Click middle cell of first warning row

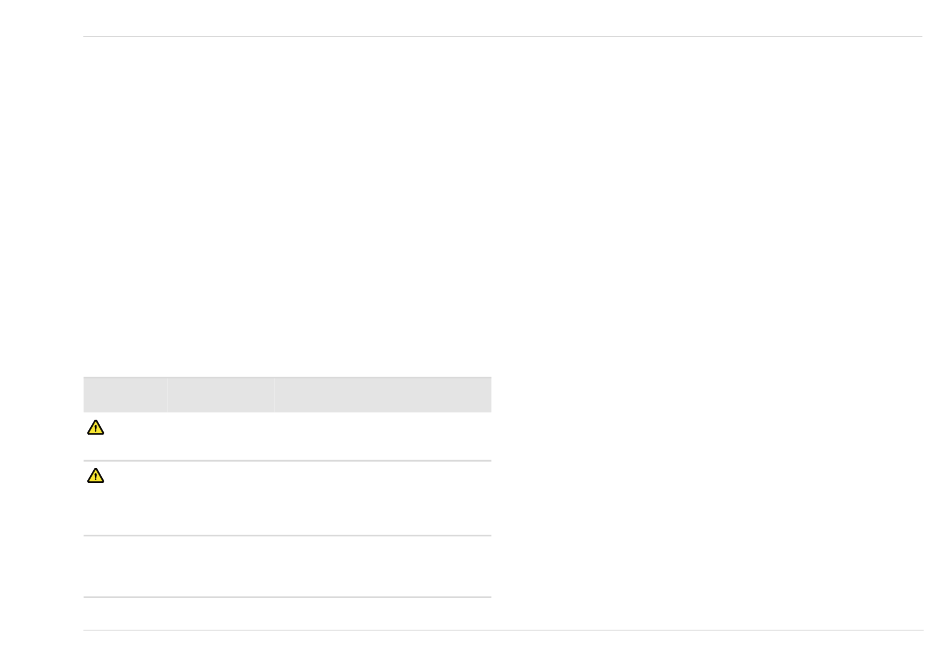click(x=220, y=436)
